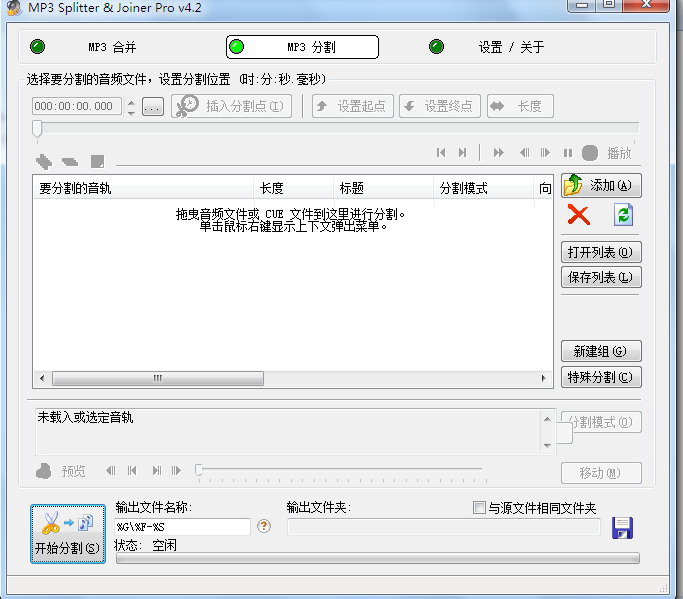Click 开始分割 (S) start button
Viewport: 683px width, 599px height.
click(x=68, y=534)
